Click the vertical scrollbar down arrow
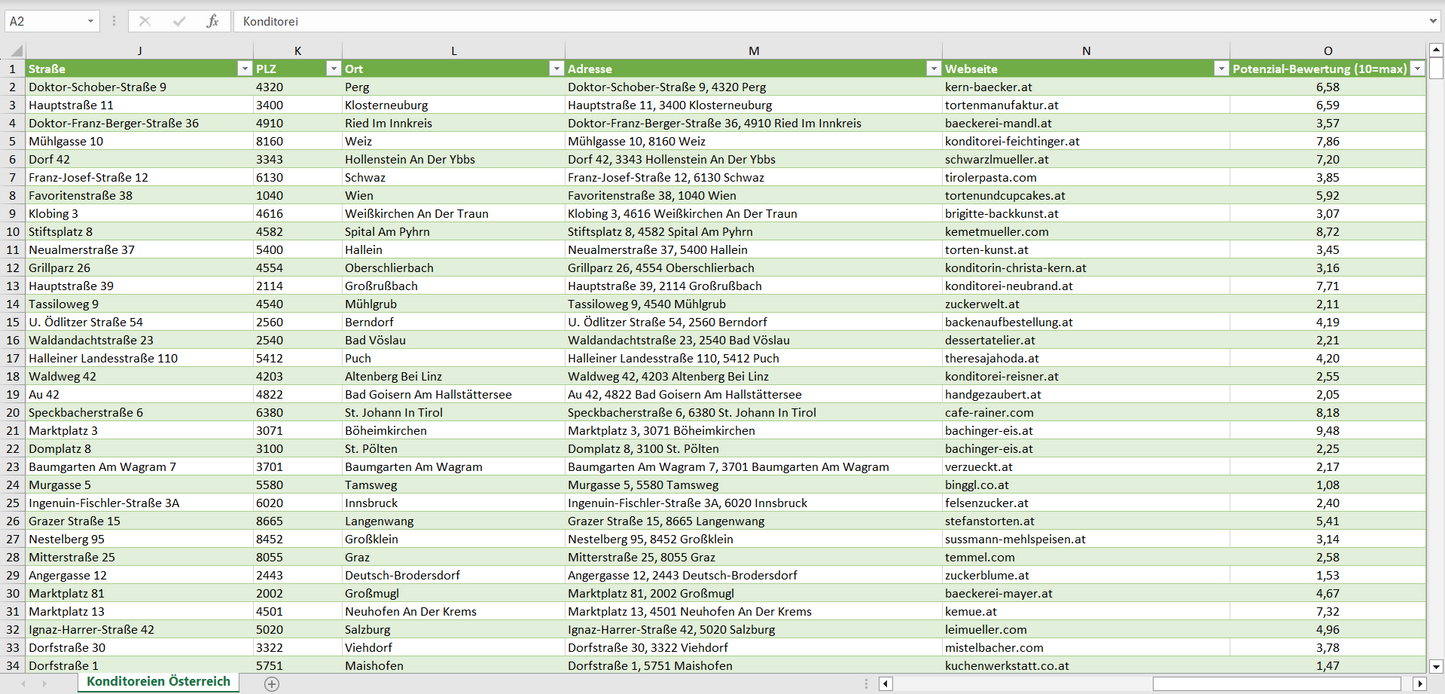Image resolution: width=1445 pixels, height=694 pixels. point(1436,666)
